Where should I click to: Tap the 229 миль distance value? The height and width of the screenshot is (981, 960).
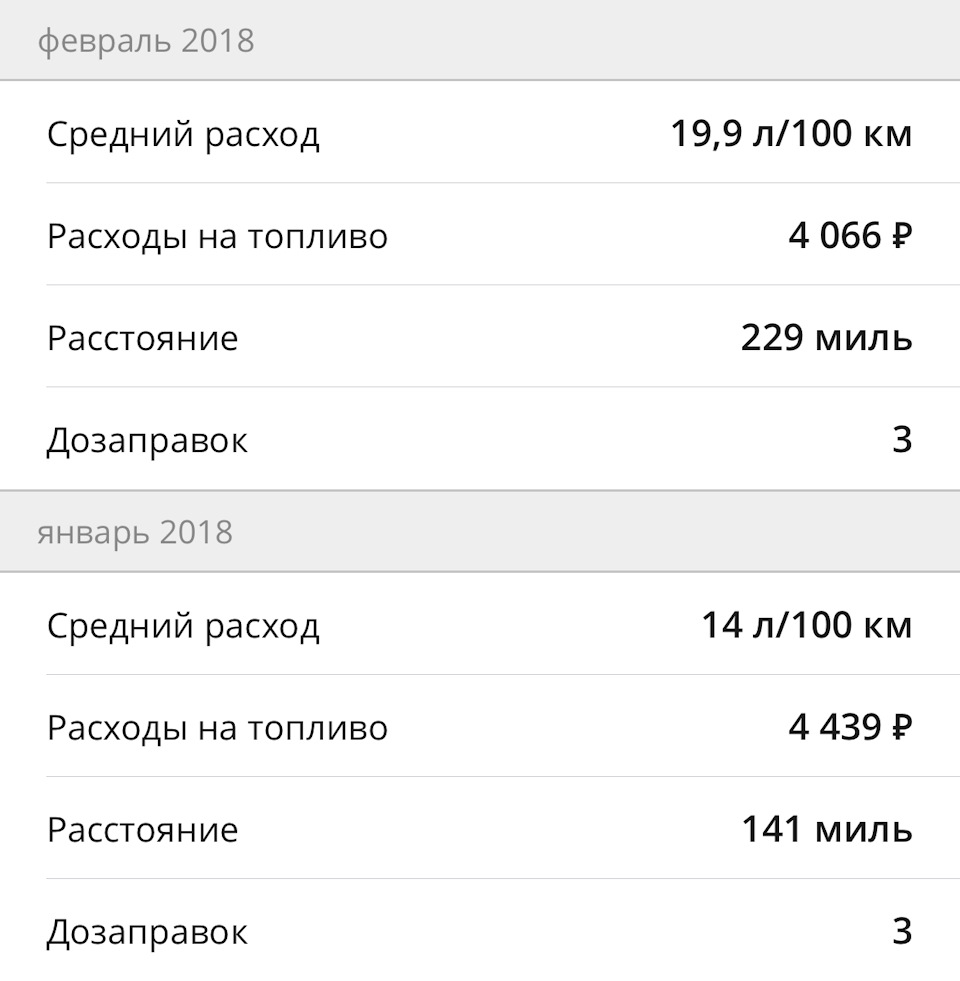click(x=827, y=338)
